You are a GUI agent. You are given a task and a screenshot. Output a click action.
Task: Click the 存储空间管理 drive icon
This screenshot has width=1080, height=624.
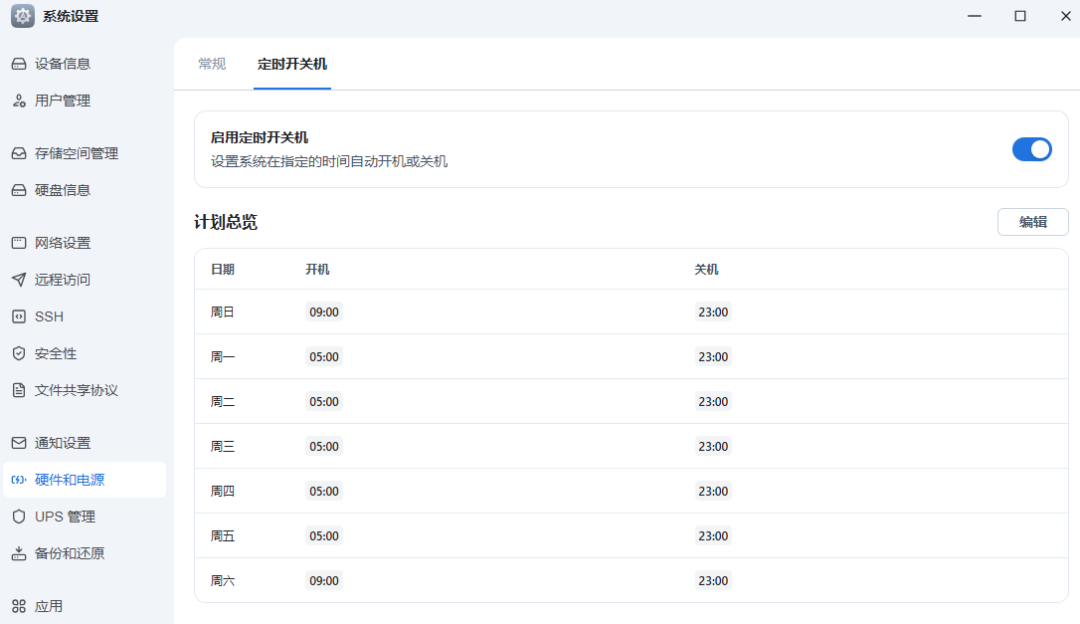(18, 154)
